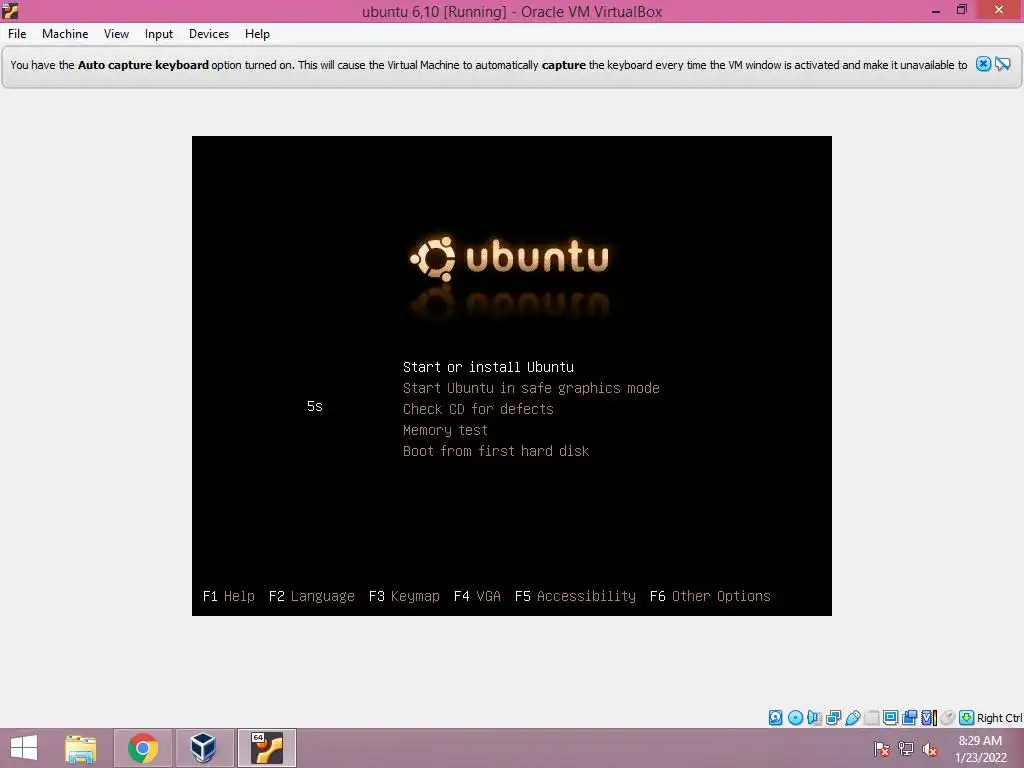Select Start Ubuntu in safe graphics mode

(531, 388)
